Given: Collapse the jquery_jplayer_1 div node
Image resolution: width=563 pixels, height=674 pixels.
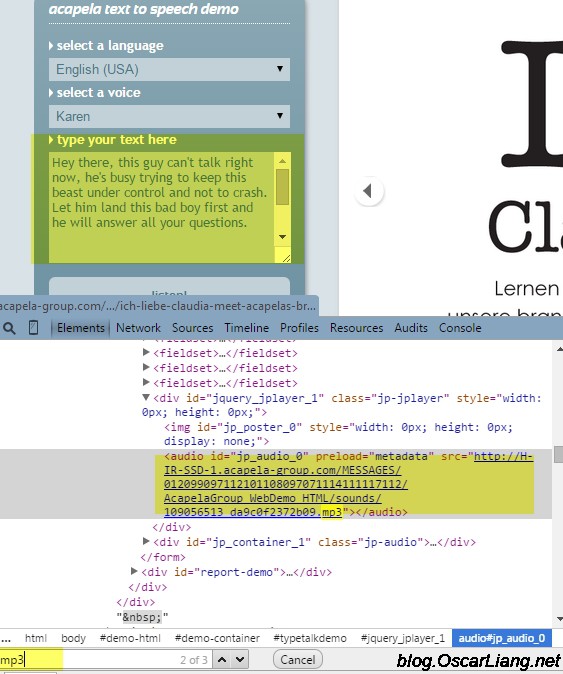Looking at the screenshot, I should (x=146, y=397).
